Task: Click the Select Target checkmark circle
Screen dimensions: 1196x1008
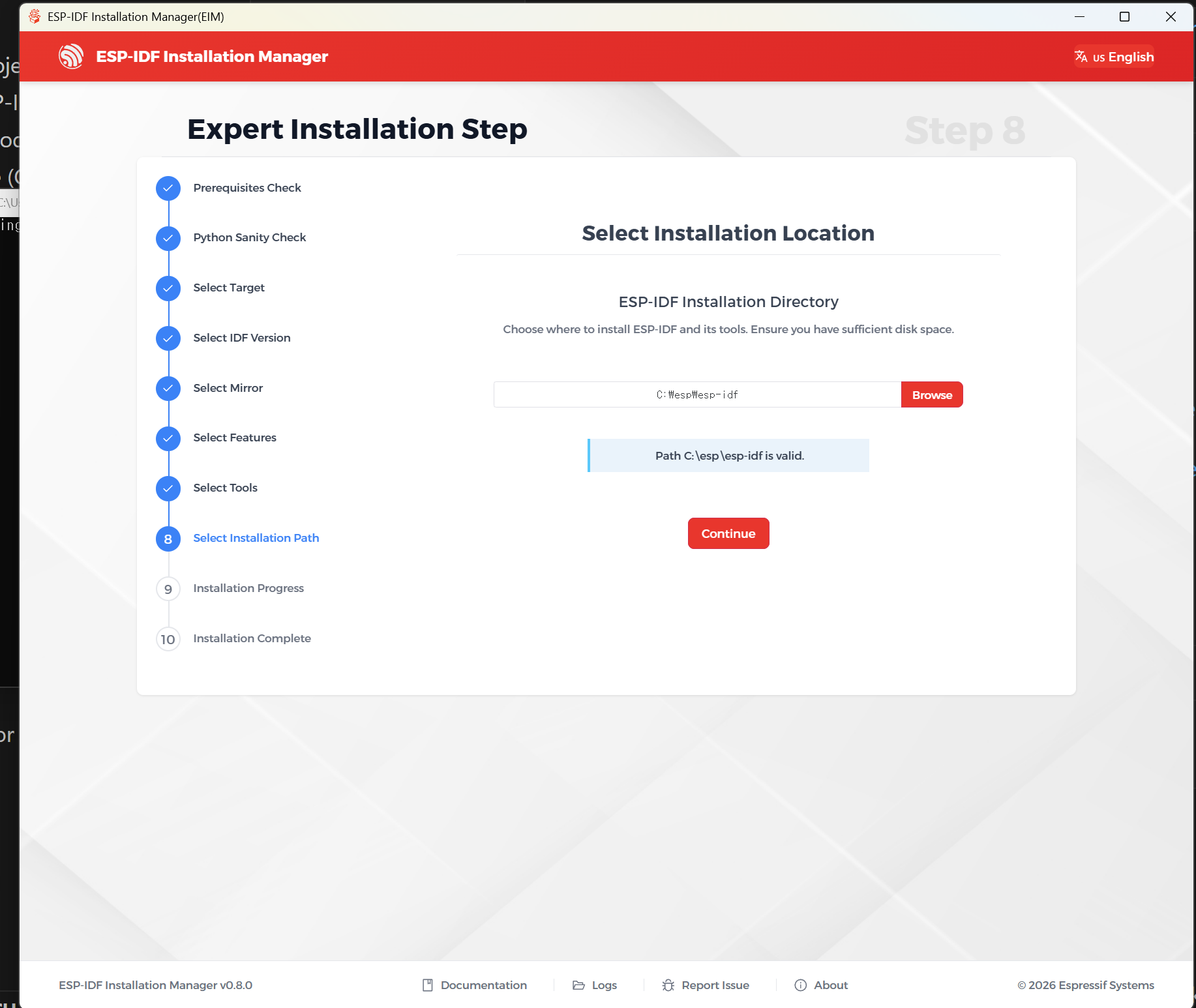Action: coord(168,288)
